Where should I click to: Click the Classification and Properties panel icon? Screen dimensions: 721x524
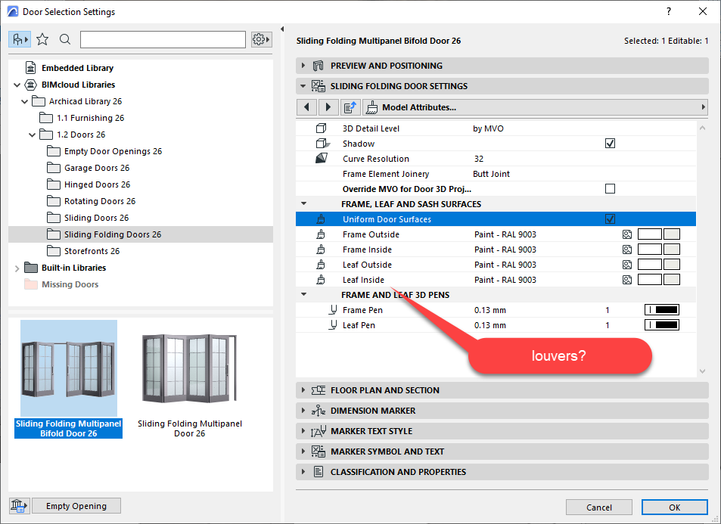(318, 472)
